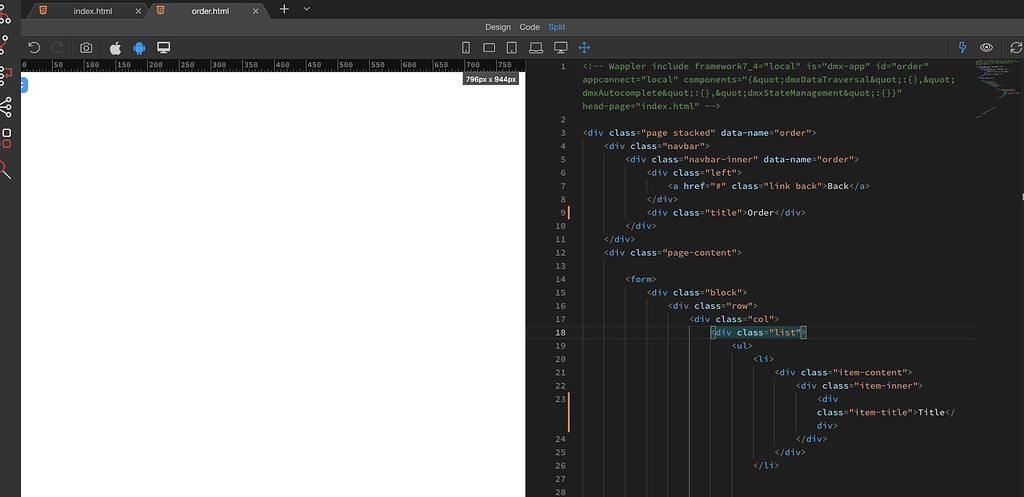
Task: Take a screenshot with camera icon
Action: pyautogui.click(x=86, y=48)
